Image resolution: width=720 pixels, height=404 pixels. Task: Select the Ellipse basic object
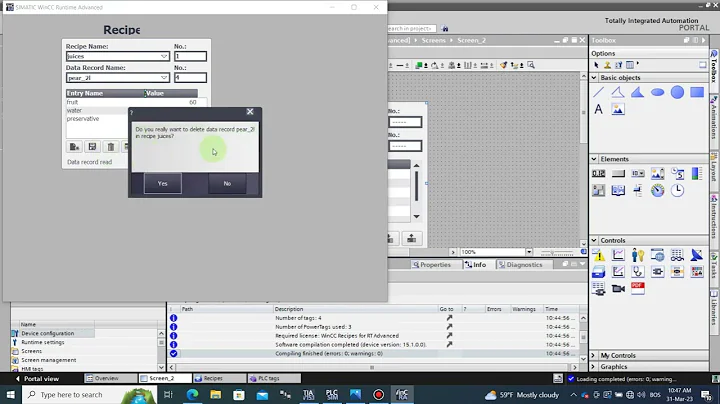pyautogui.click(x=658, y=92)
